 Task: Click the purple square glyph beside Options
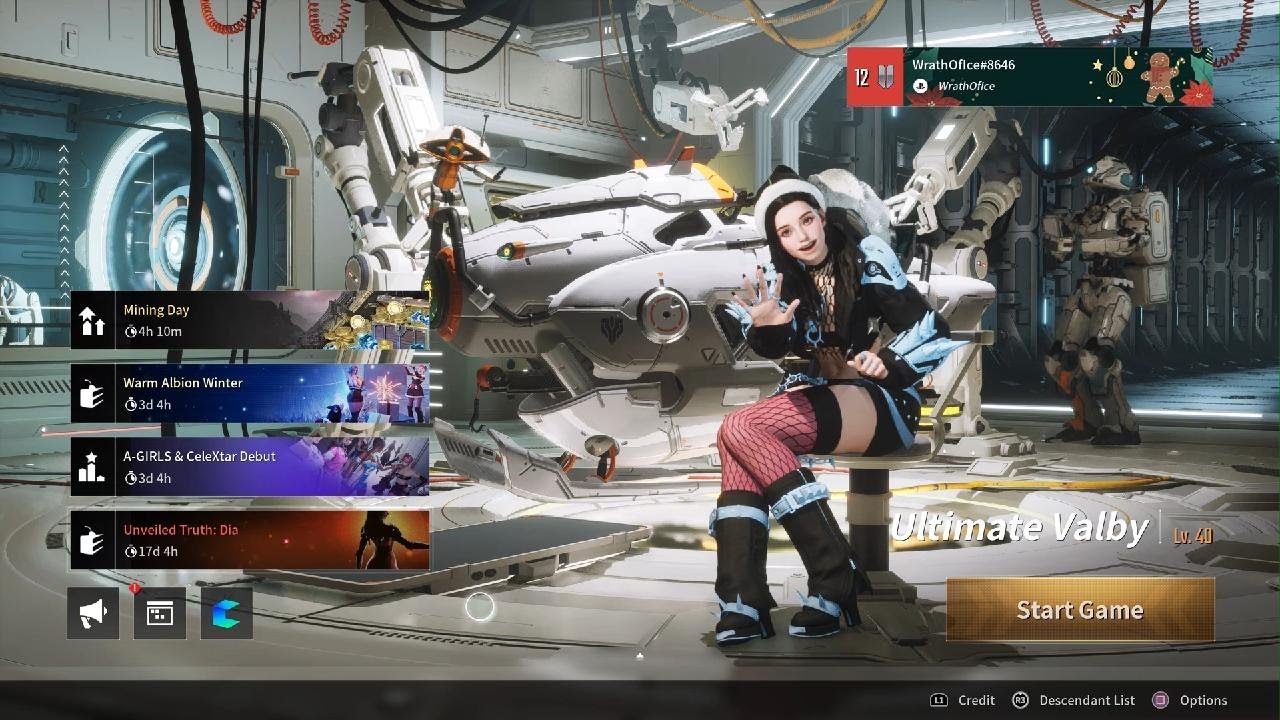click(1160, 700)
